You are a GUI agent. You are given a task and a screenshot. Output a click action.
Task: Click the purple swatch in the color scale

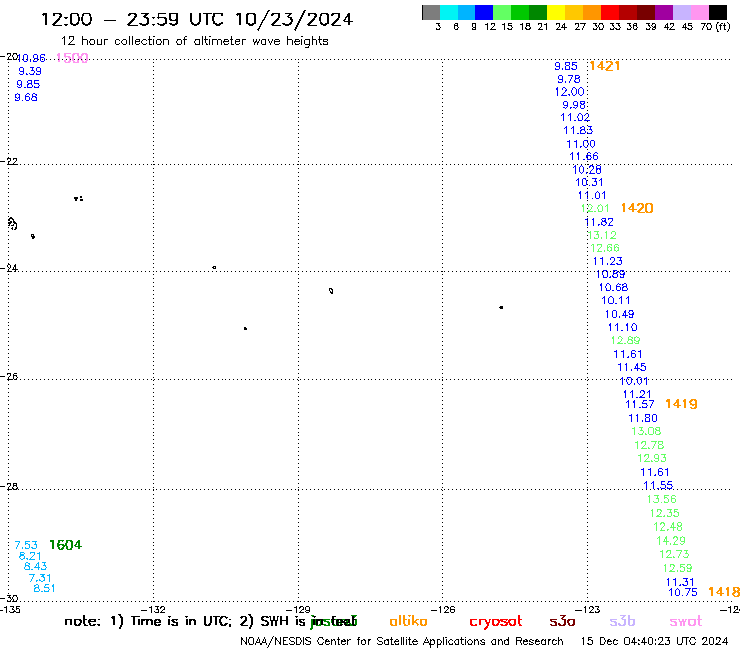coord(664,12)
